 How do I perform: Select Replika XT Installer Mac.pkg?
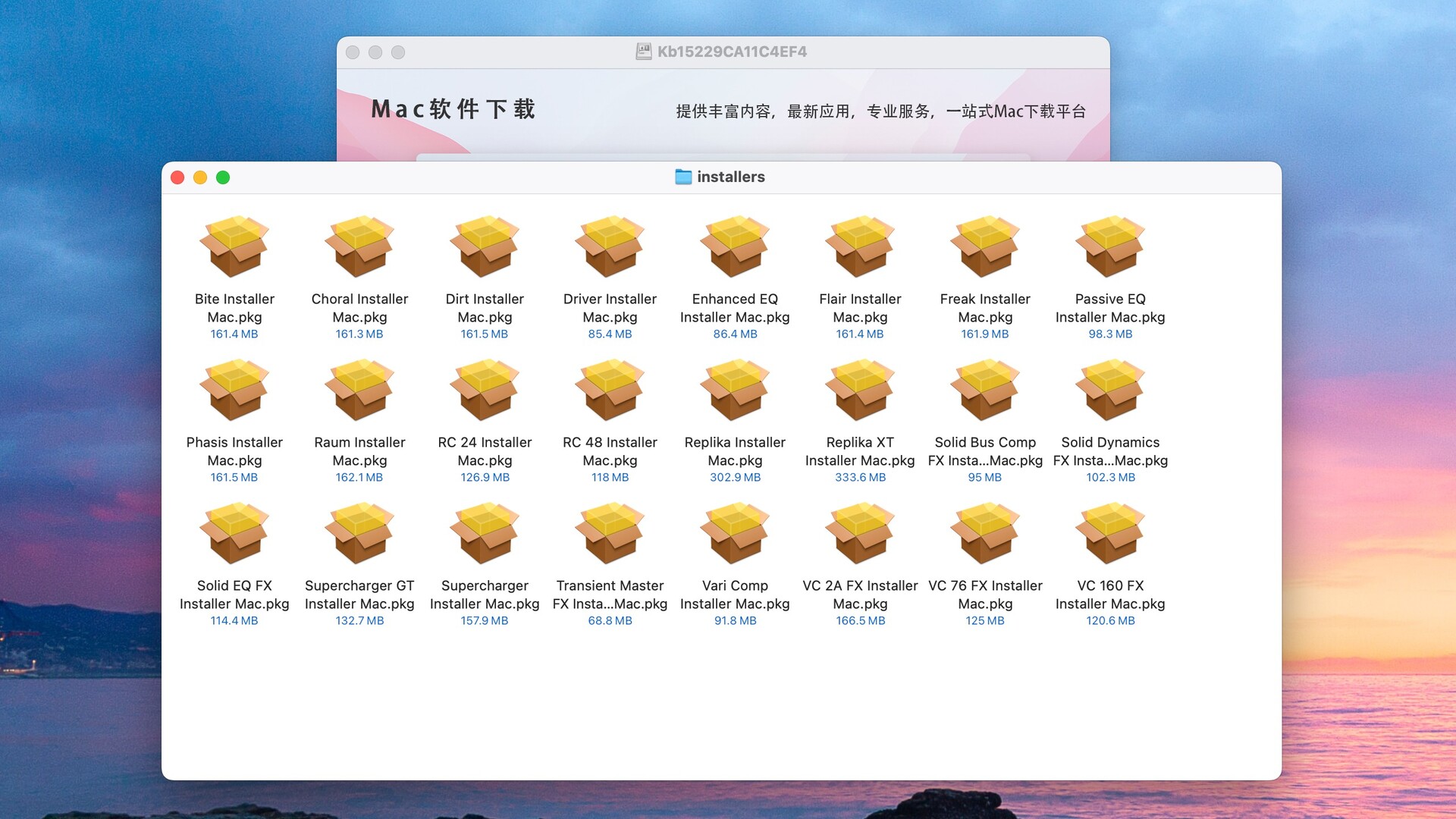click(860, 391)
